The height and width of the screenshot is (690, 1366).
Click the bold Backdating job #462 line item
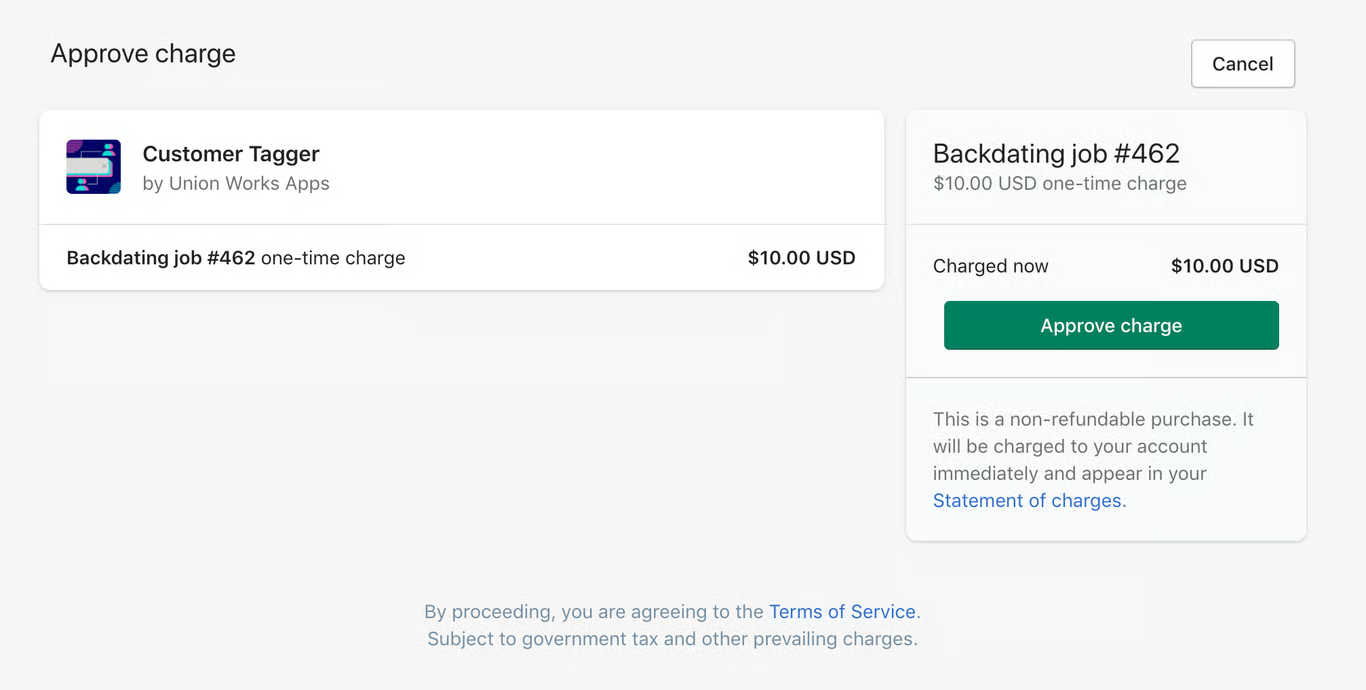161,258
